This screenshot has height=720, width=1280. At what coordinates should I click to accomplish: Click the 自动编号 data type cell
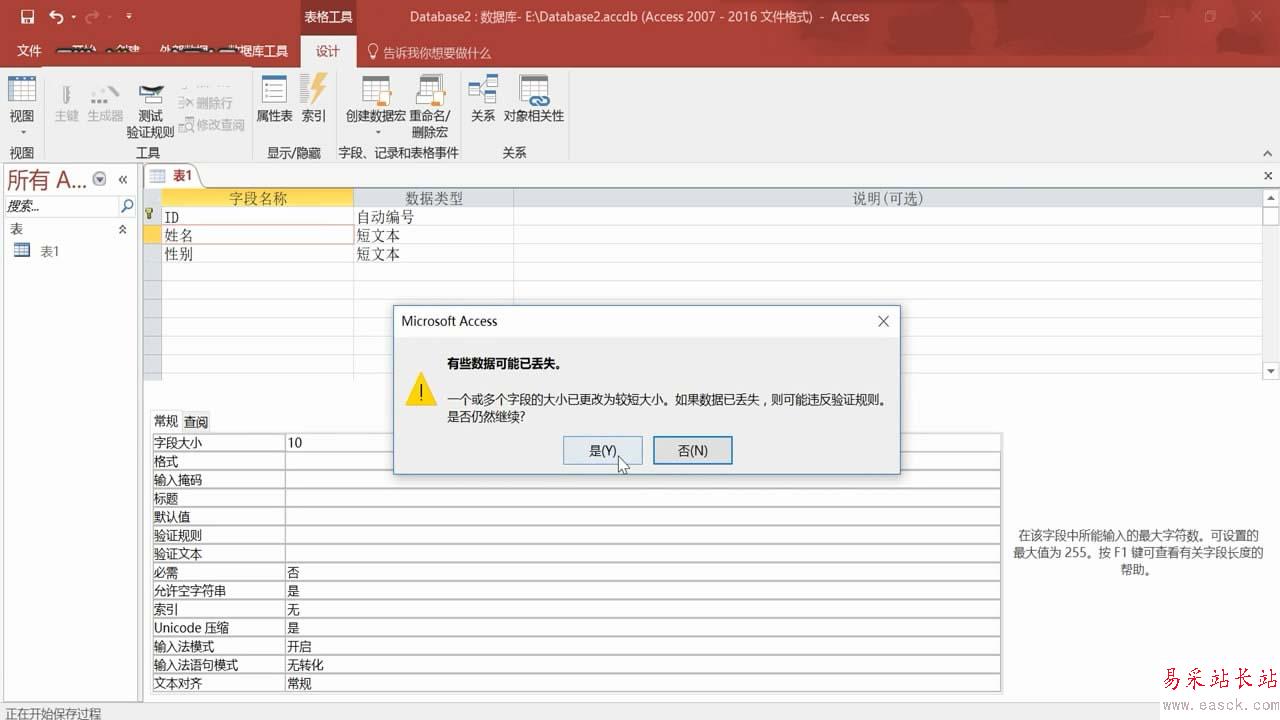(434, 217)
